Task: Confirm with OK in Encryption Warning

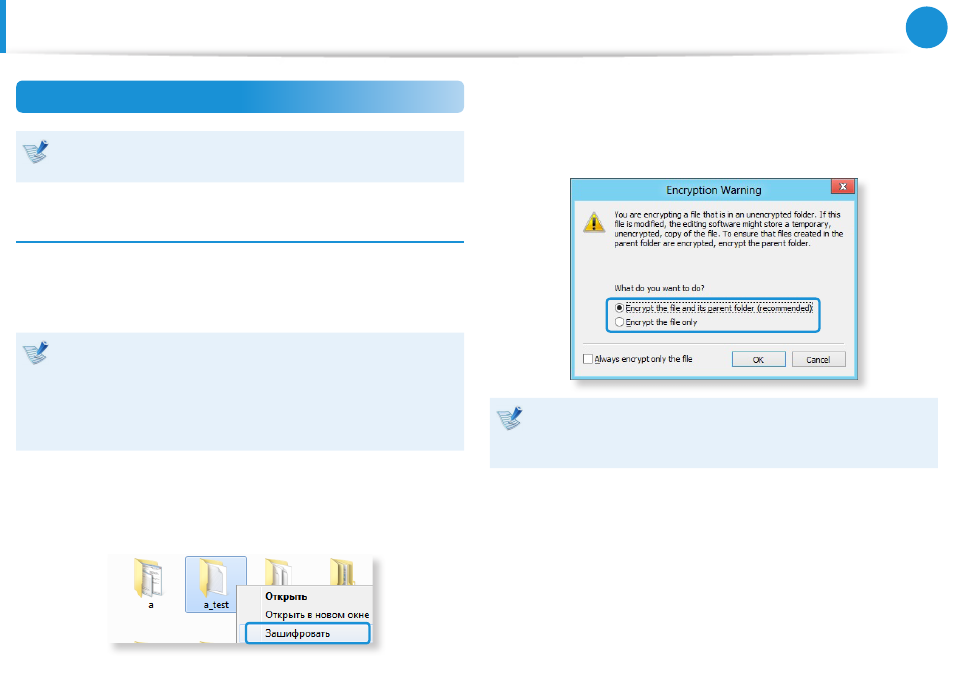Action: pos(758,359)
